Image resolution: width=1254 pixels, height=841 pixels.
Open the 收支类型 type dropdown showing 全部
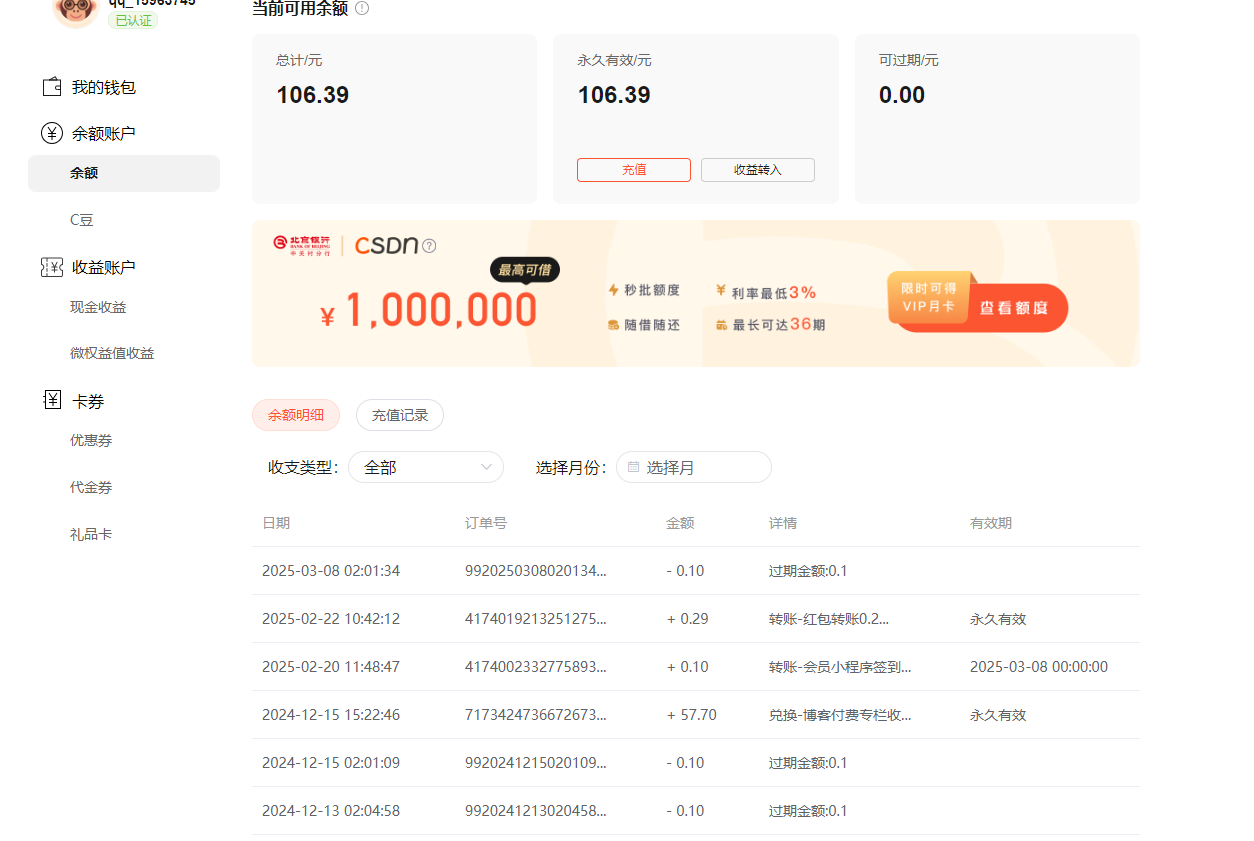(x=426, y=467)
